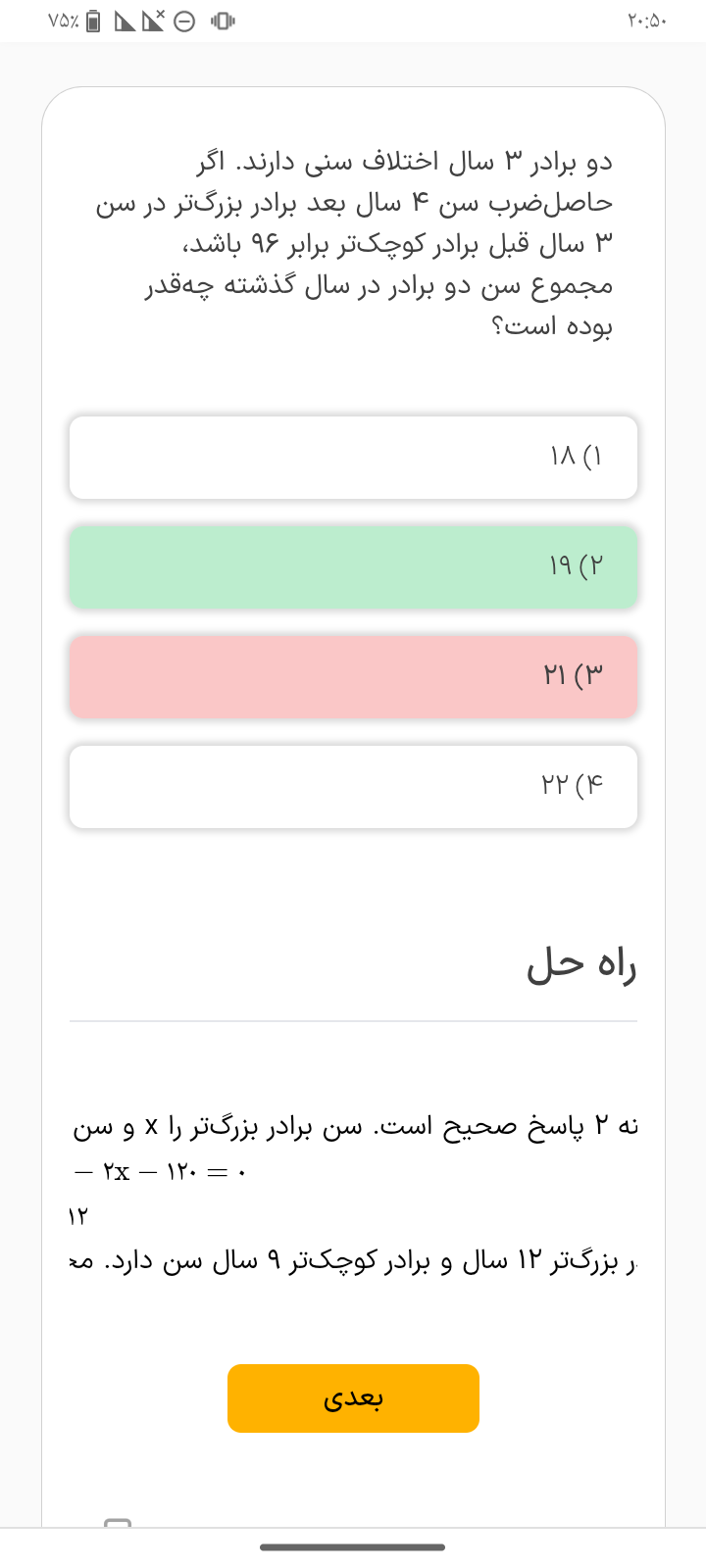706x1568 pixels.
Task: Tap the no-signal SIM icon with x
Action: click(153, 21)
